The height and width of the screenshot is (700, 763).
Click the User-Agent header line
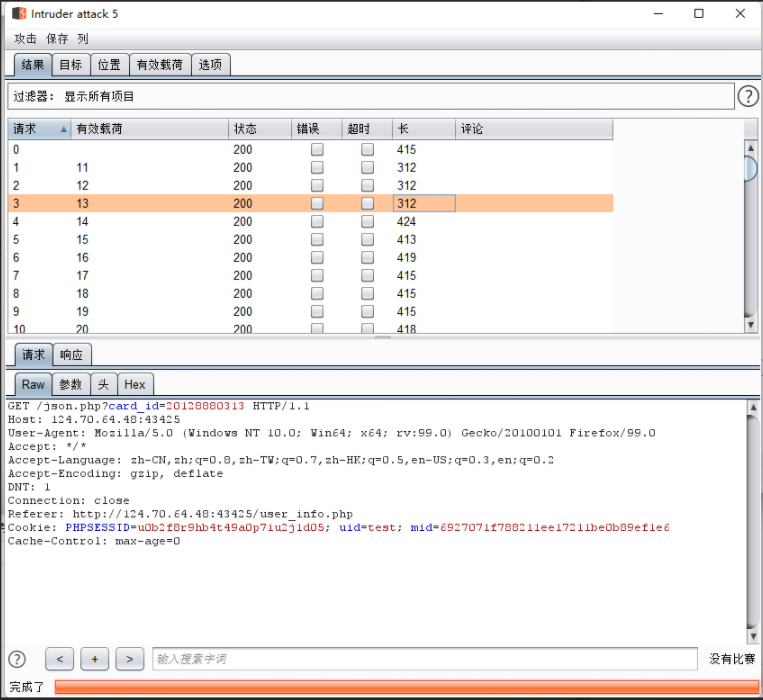[x=331, y=433]
